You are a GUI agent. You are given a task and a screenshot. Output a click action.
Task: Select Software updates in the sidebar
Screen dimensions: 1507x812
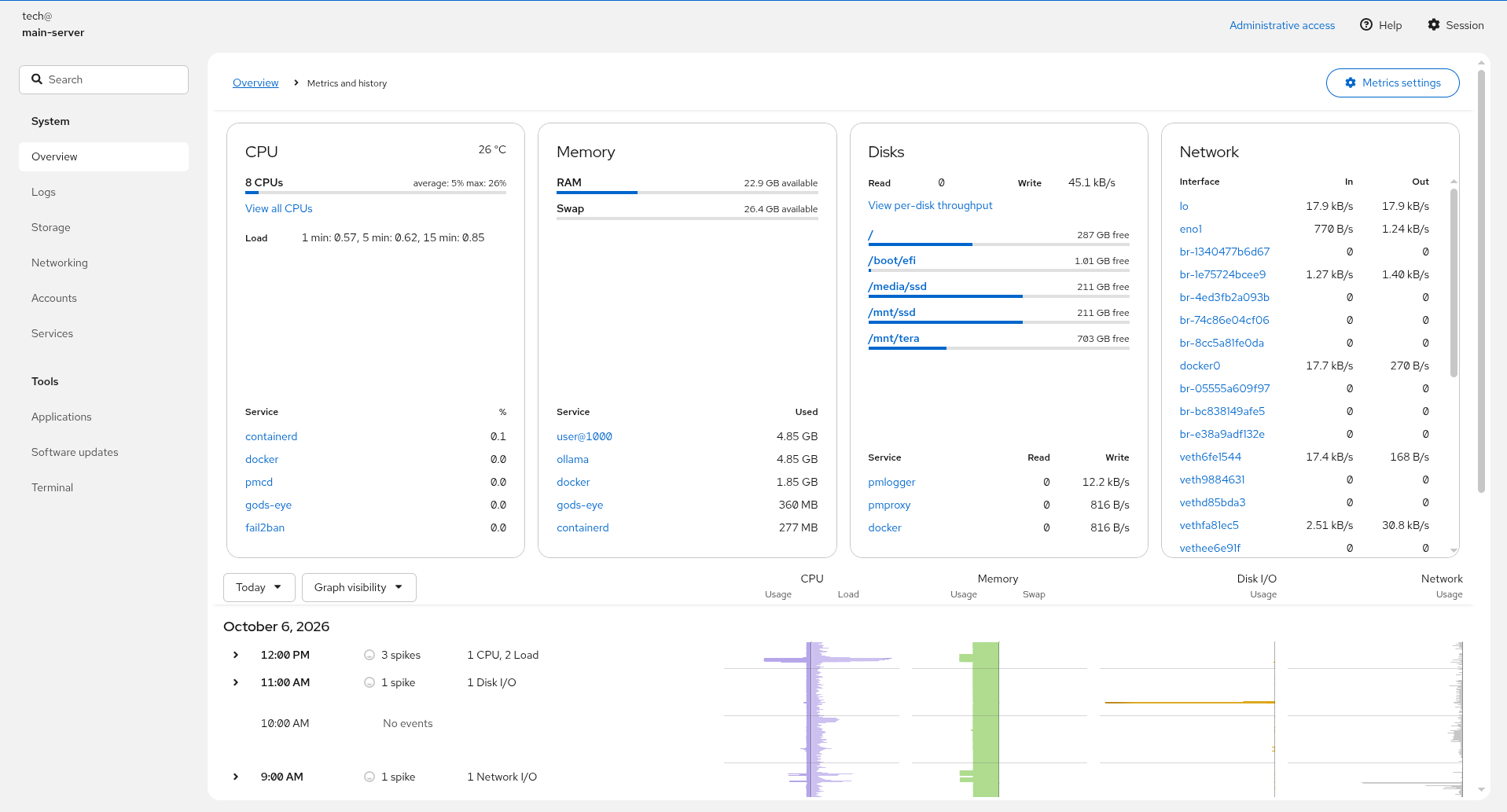(x=104, y=452)
